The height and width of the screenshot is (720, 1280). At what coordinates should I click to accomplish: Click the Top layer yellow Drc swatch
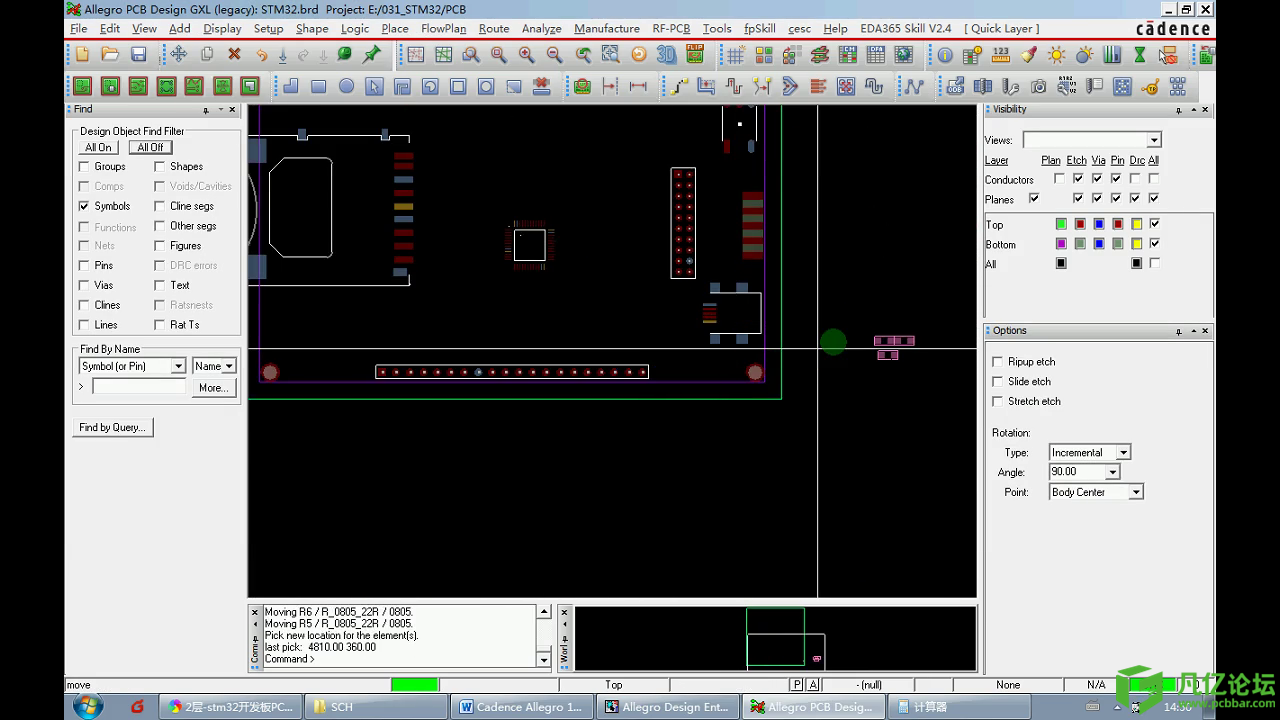[1137, 223]
